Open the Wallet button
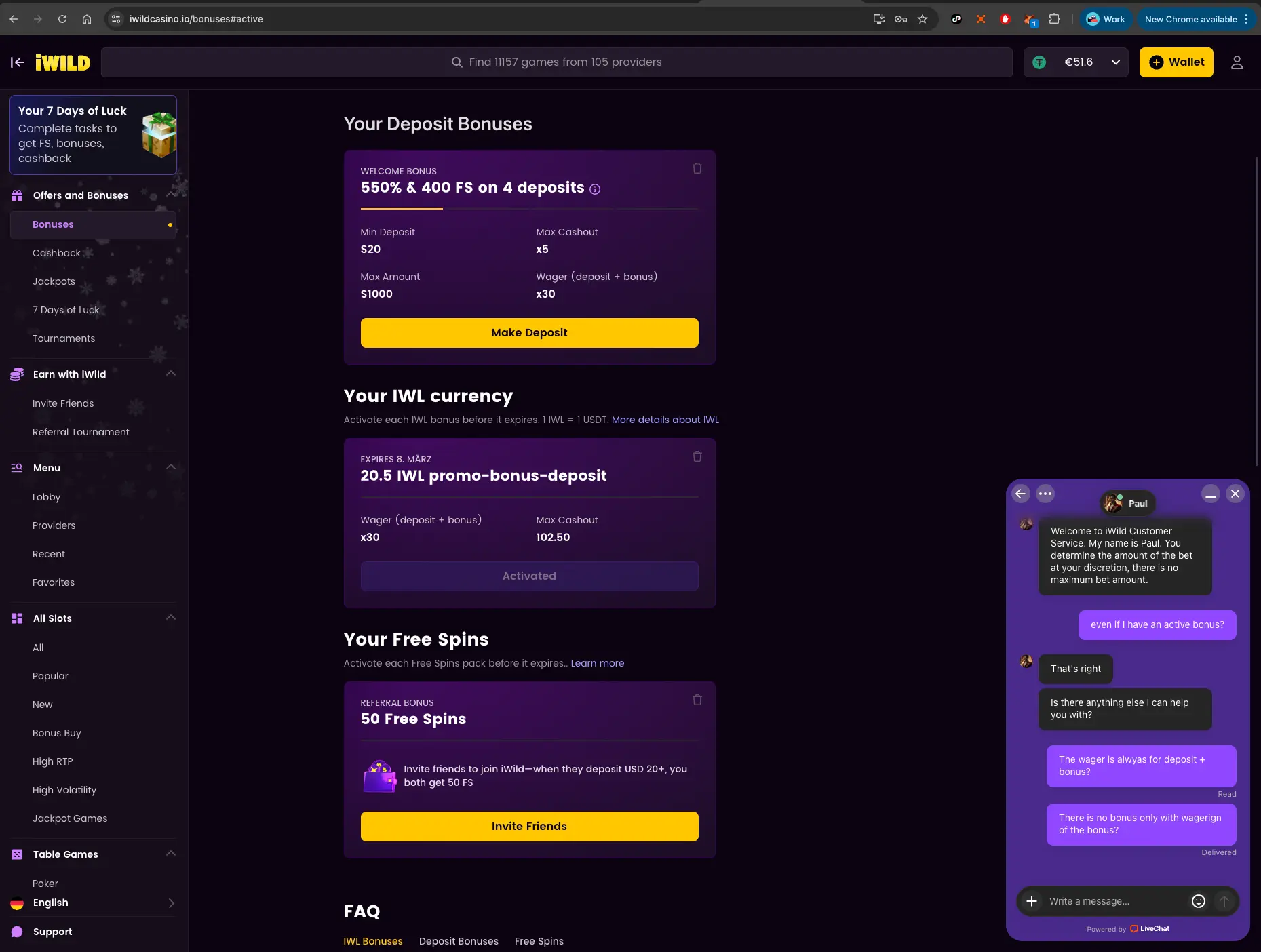The width and height of the screenshot is (1261, 952). click(x=1176, y=62)
